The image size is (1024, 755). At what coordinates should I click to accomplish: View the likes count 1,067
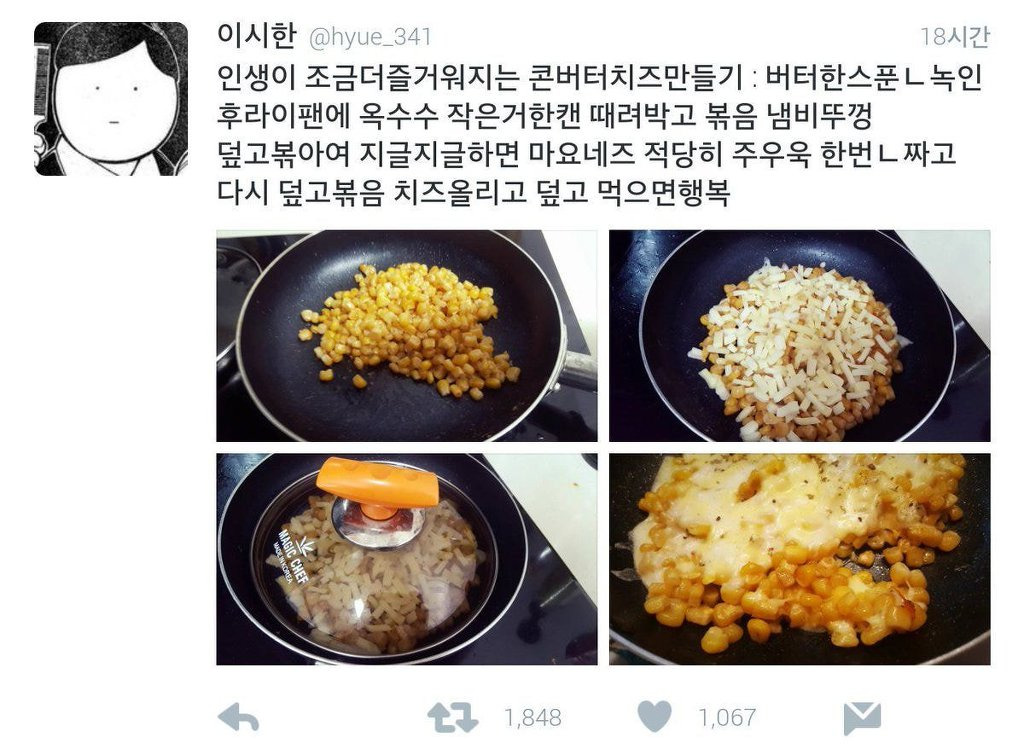coord(727,718)
